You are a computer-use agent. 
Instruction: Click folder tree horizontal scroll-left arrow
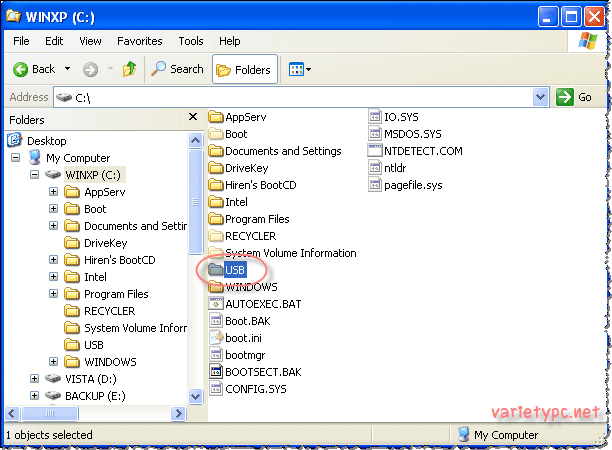pyautogui.click(x=12, y=413)
